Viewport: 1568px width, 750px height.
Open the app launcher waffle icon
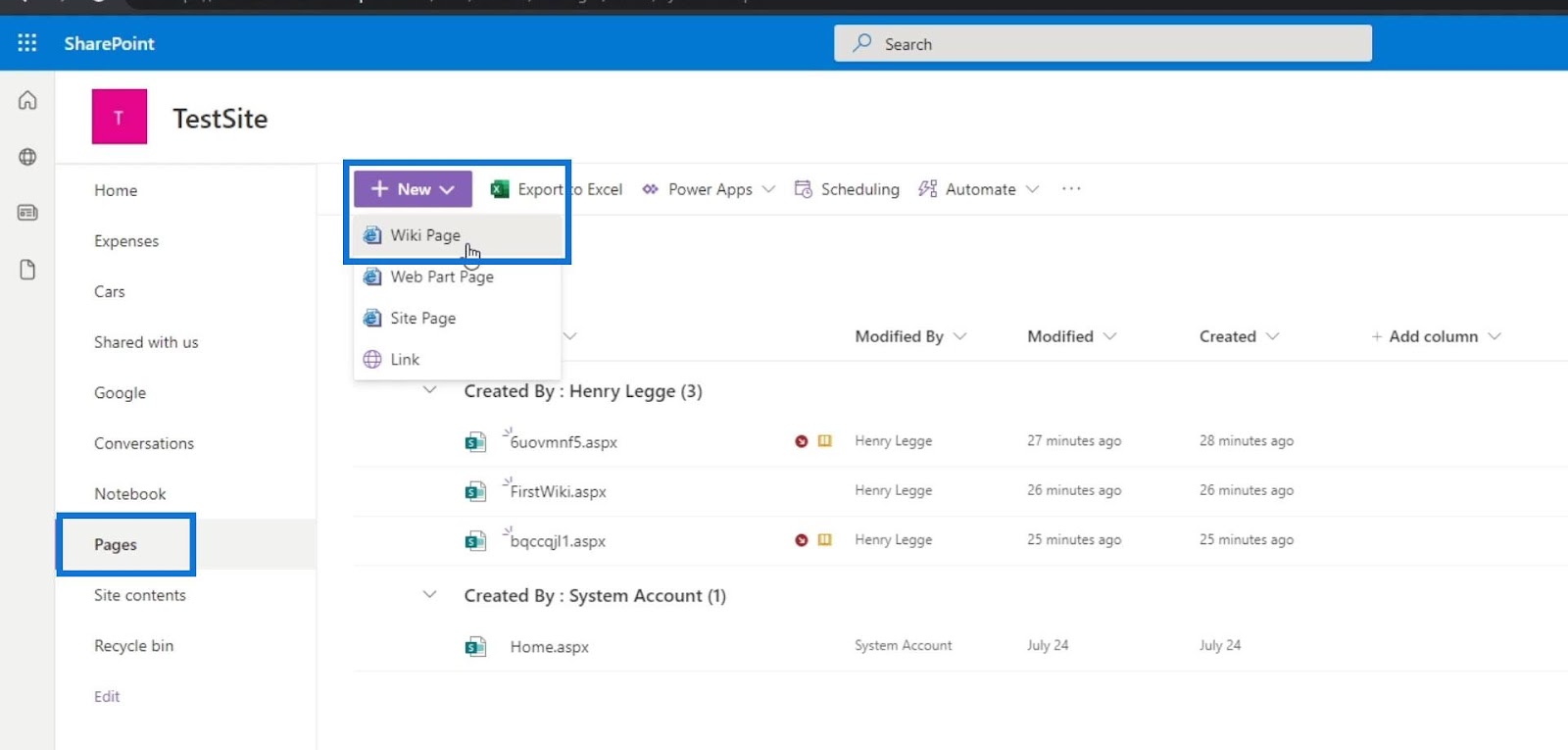click(27, 43)
